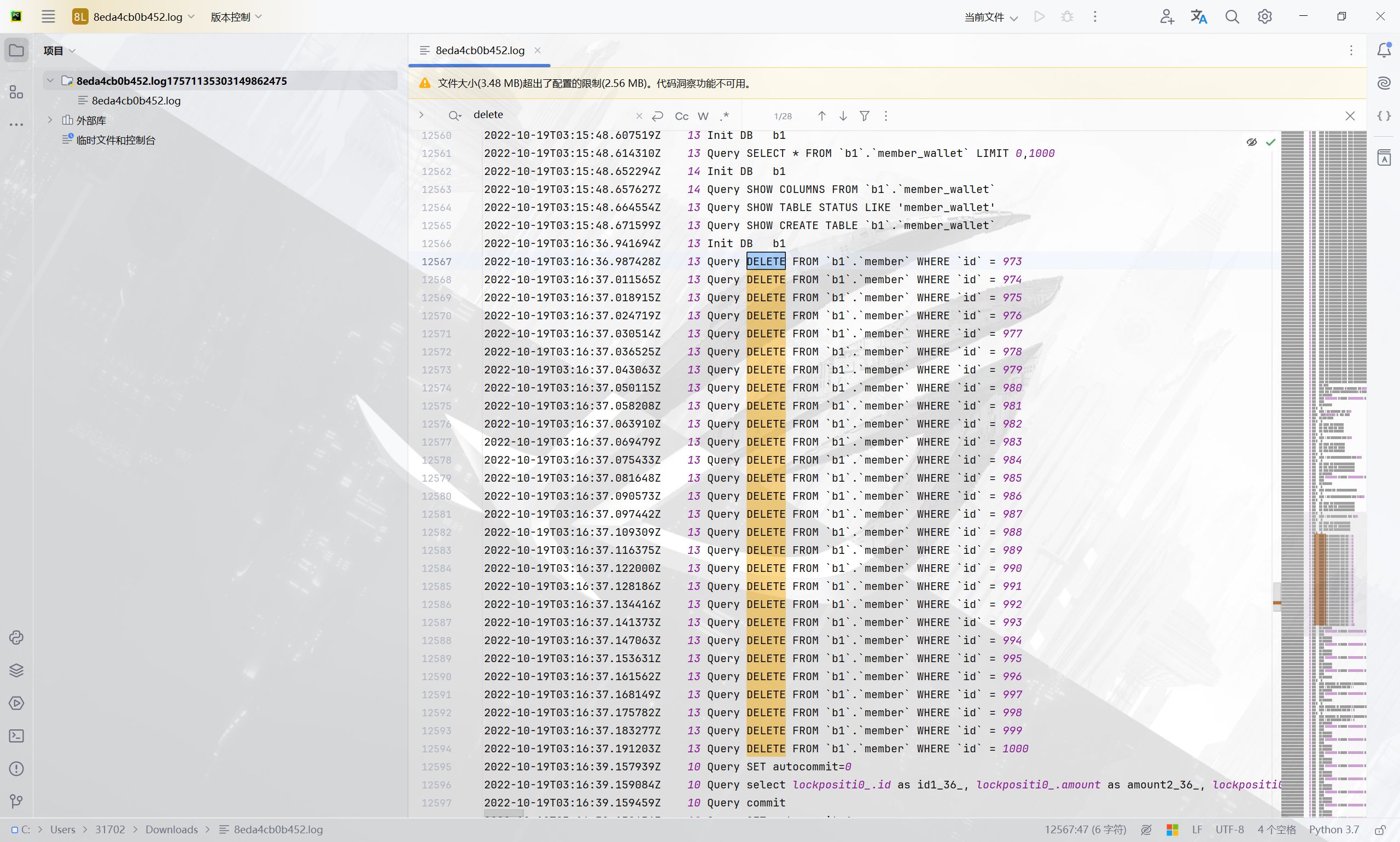
Task: Open the Python 3.7 interpreter selector
Action: click(x=1334, y=829)
